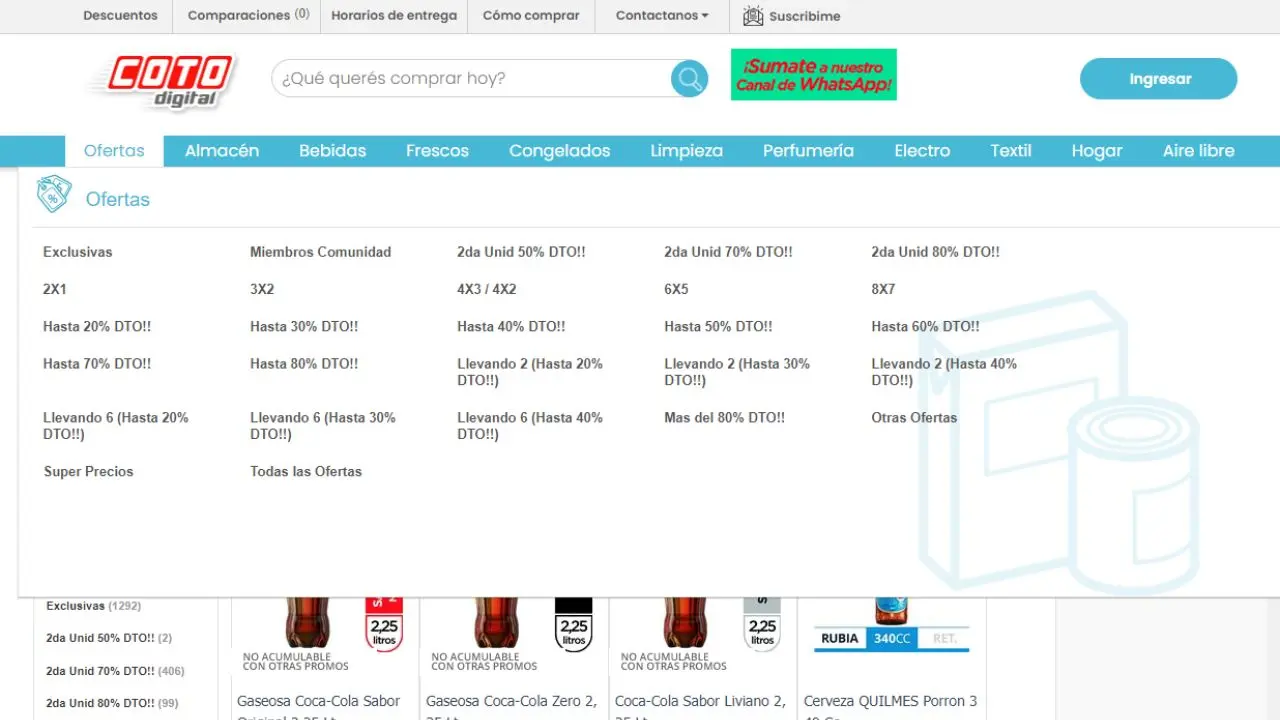Select the 2X1 offer
Viewport: 1280px width, 720px height.
pyautogui.click(x=55, y=289)
